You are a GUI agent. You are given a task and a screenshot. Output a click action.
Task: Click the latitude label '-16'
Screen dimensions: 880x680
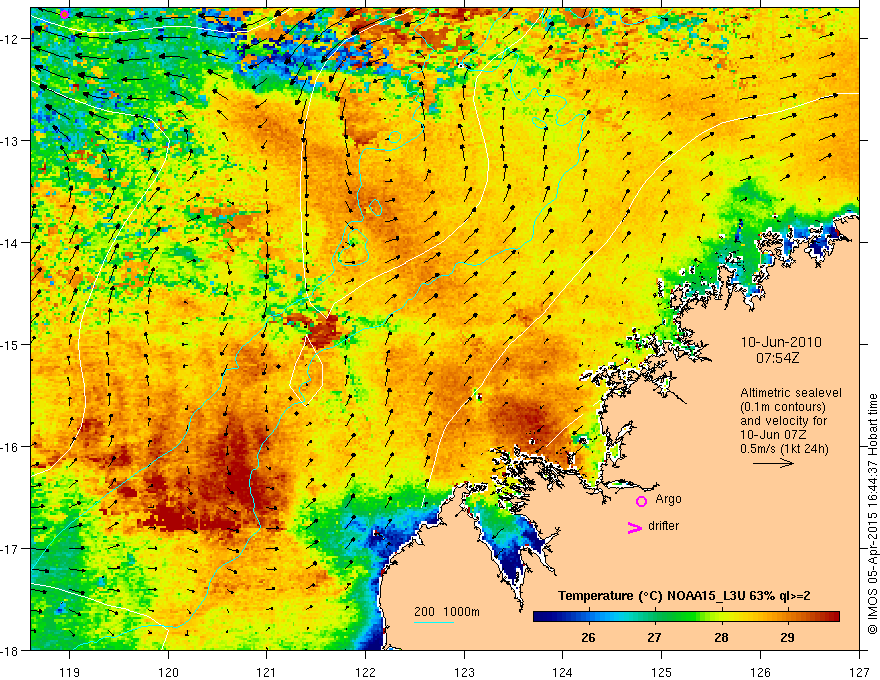(11, 447)
